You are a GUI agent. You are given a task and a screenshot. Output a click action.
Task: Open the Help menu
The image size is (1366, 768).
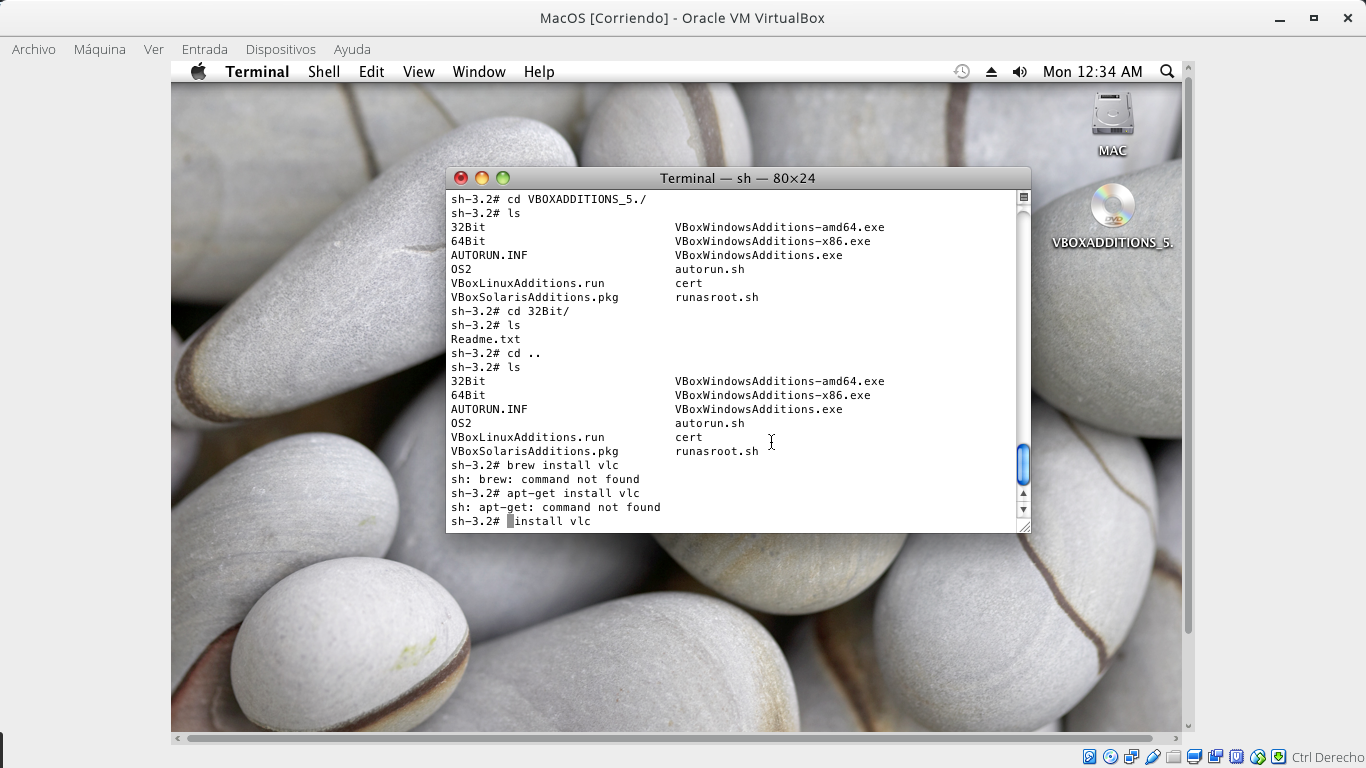539,72
